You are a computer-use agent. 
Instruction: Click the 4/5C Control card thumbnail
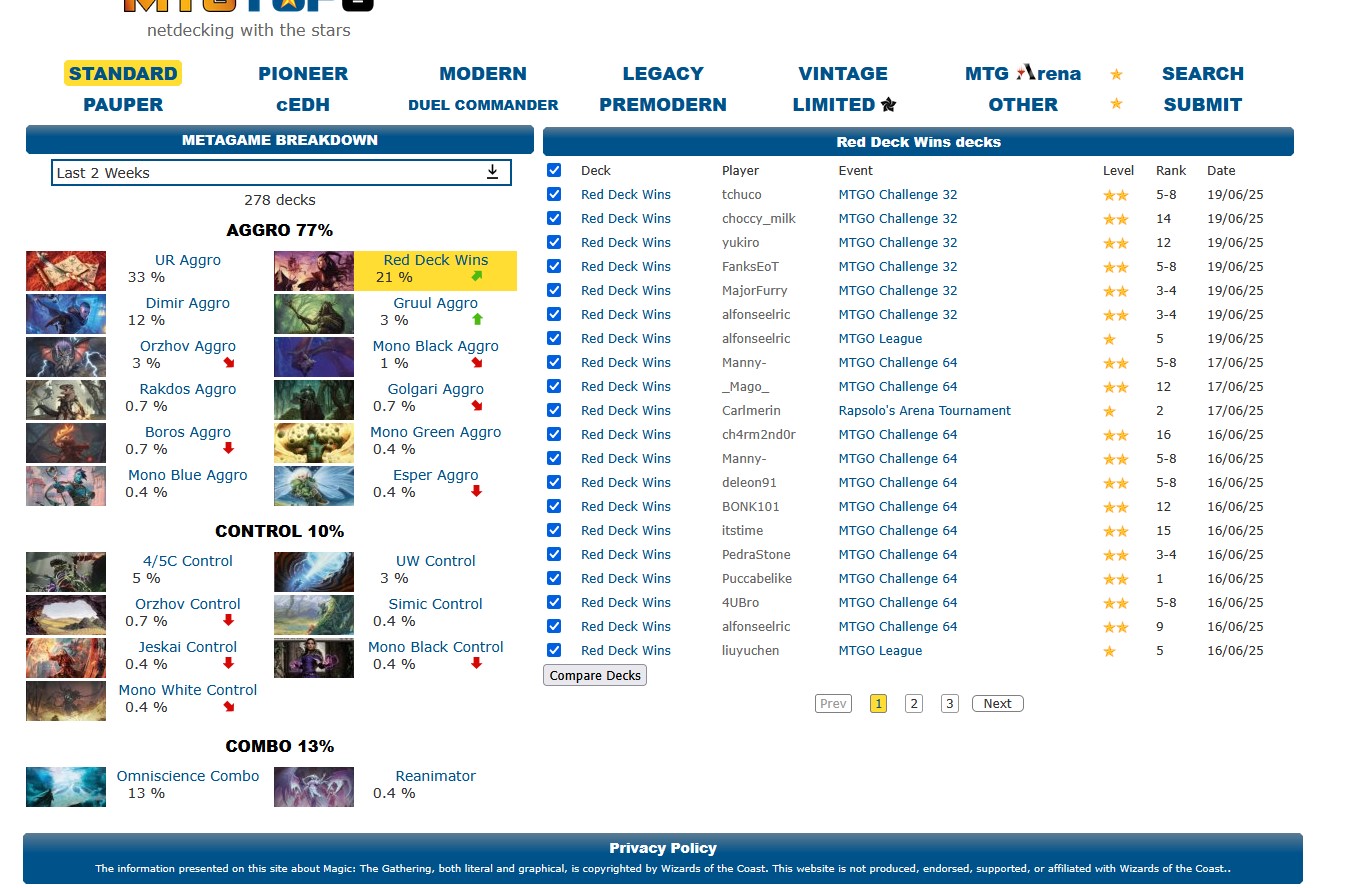(66, 572)
